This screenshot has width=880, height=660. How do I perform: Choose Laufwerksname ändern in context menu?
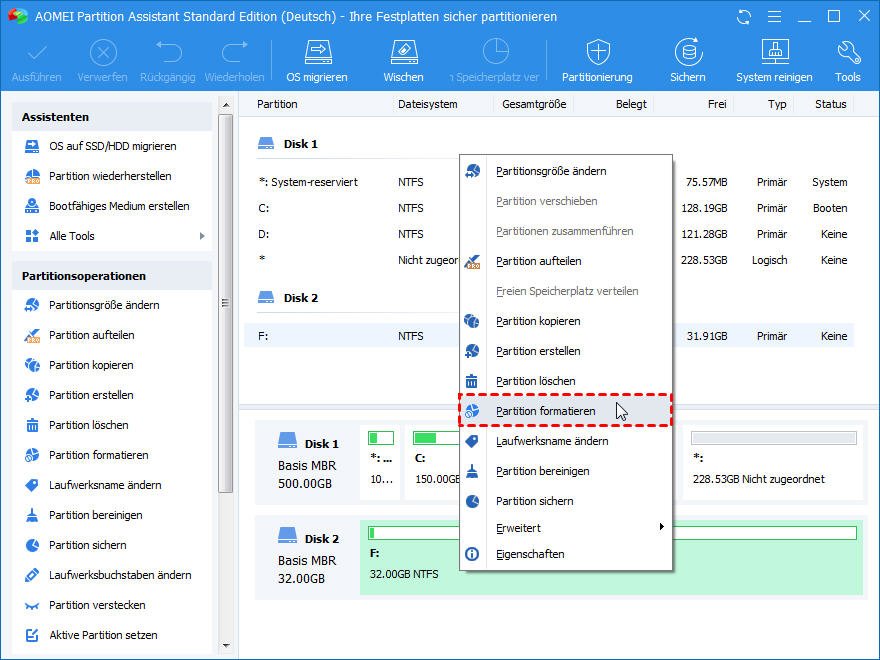(x=566, y=441)
